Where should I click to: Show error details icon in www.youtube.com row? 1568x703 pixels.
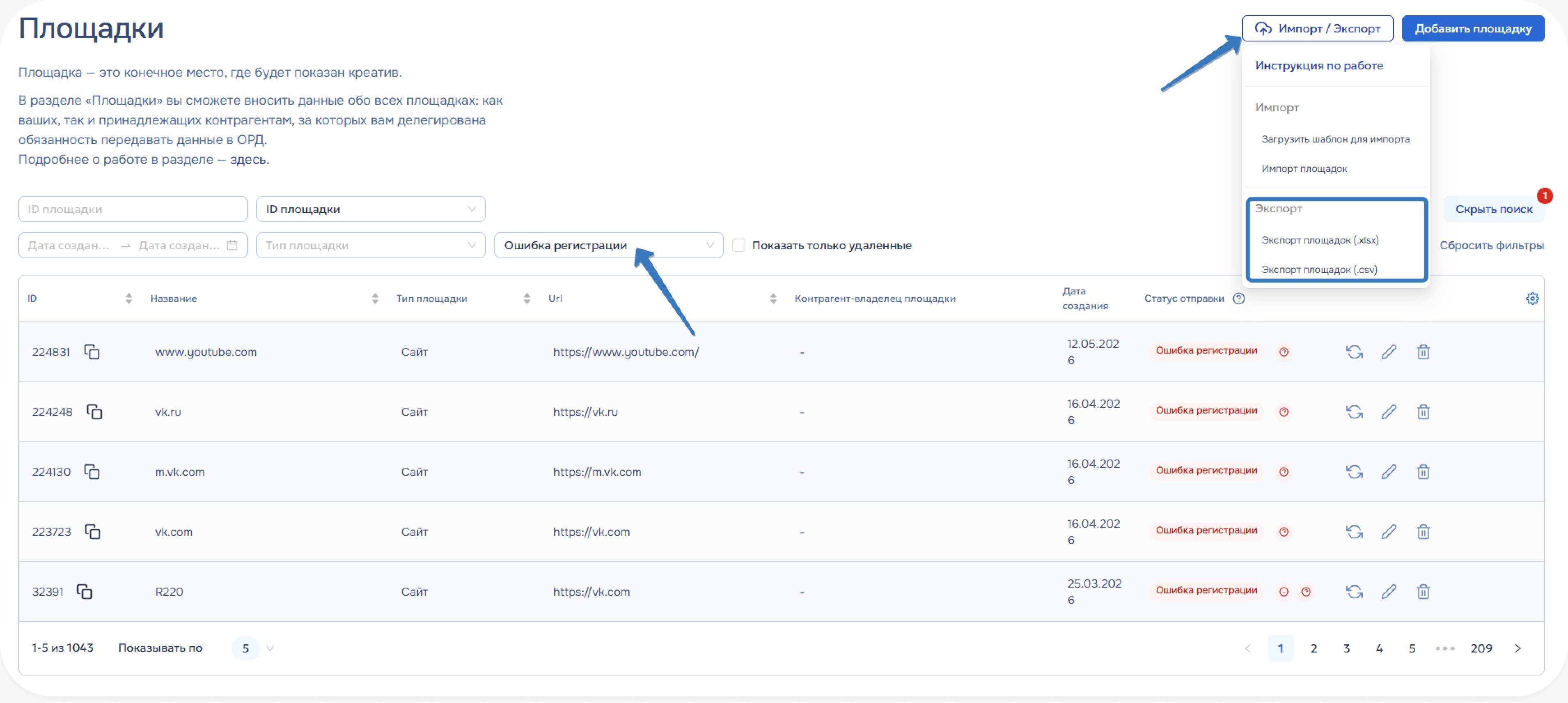pos(1284,351)
